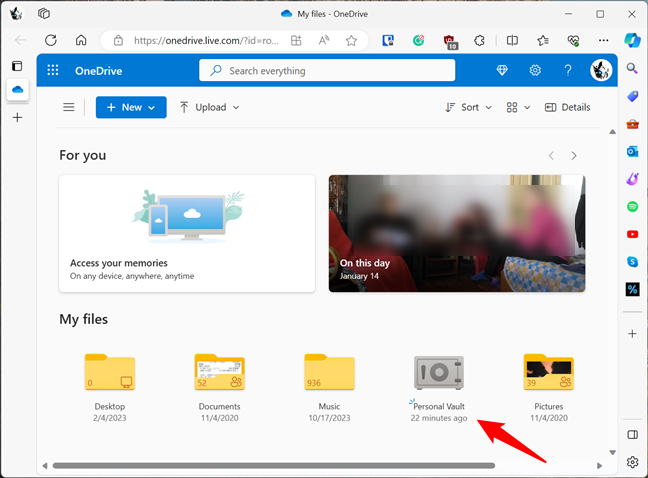Click in Search everything field
This screenshot has height=478, width=648.
pyautogui.click(x=327, y=71)
